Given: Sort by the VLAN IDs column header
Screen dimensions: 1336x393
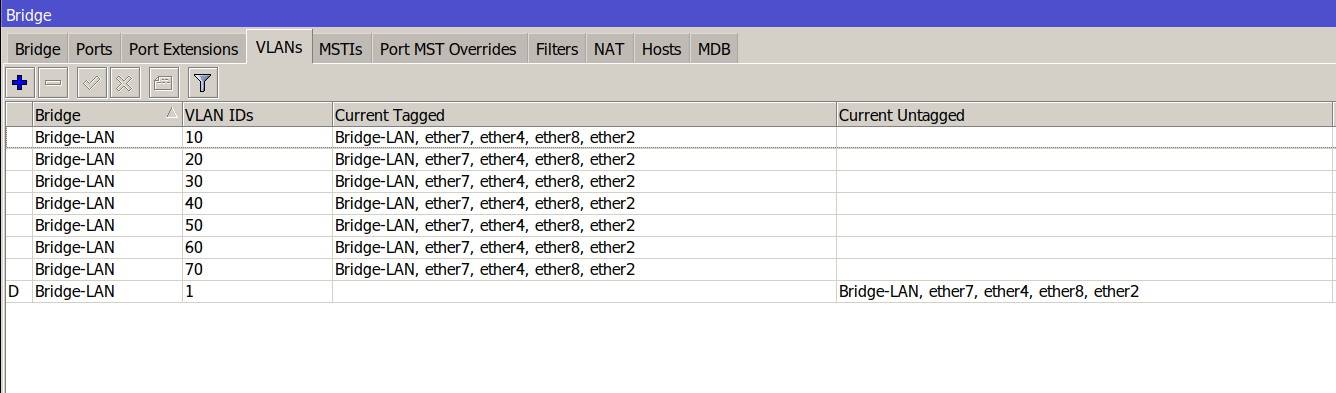Looking at the screenshot, I should (257, 115).
